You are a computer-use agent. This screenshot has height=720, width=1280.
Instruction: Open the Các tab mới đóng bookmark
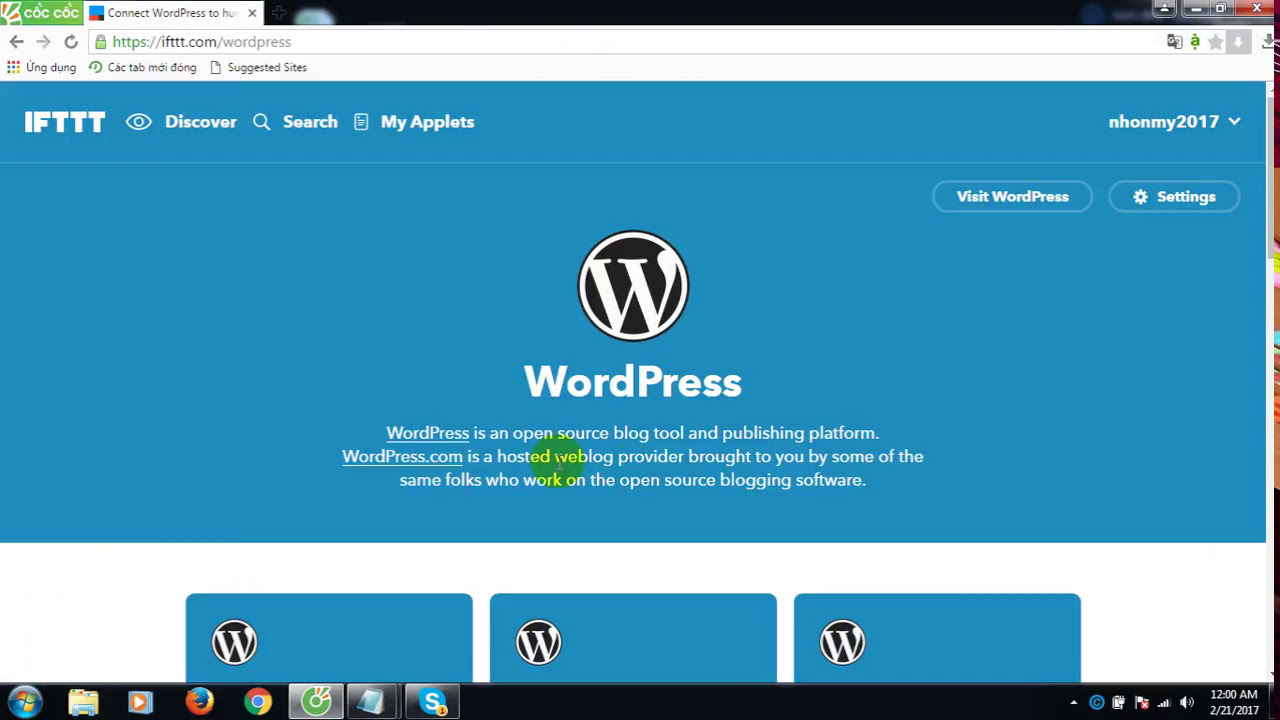click(x=143, y=67)
